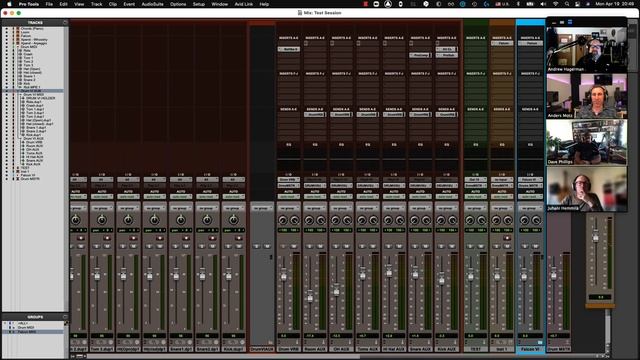Click the track type icon beside Drum MSTR in track list
The image size is (640, 360).
18,179
